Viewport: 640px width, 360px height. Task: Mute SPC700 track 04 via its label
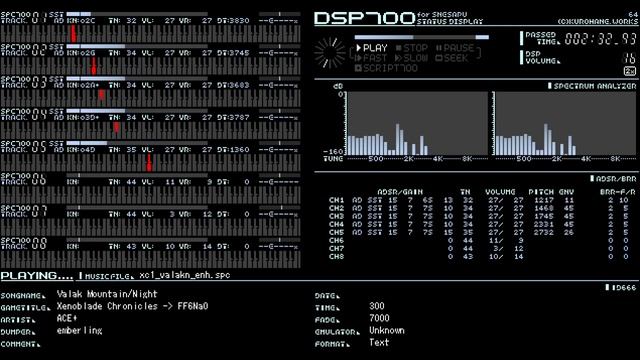pos(24,114)
